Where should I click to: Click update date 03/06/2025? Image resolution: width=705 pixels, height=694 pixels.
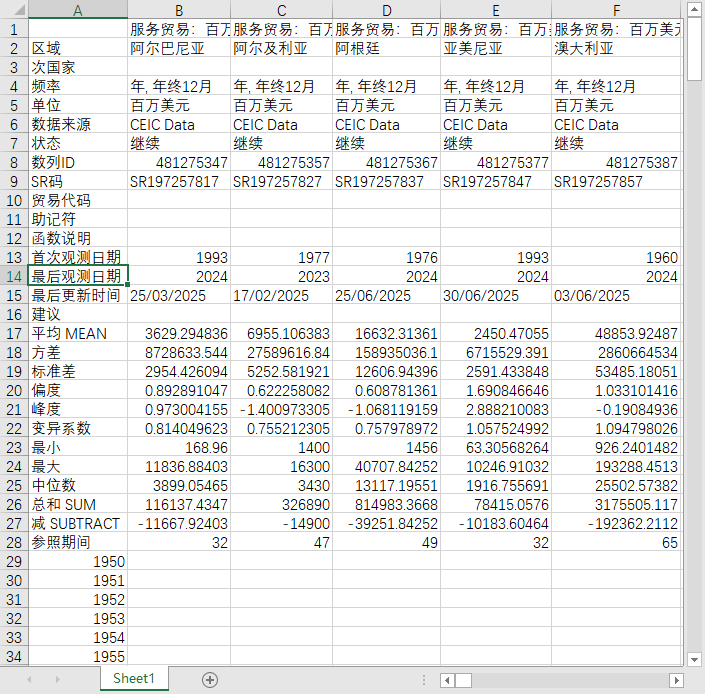[x=616, y=295]
